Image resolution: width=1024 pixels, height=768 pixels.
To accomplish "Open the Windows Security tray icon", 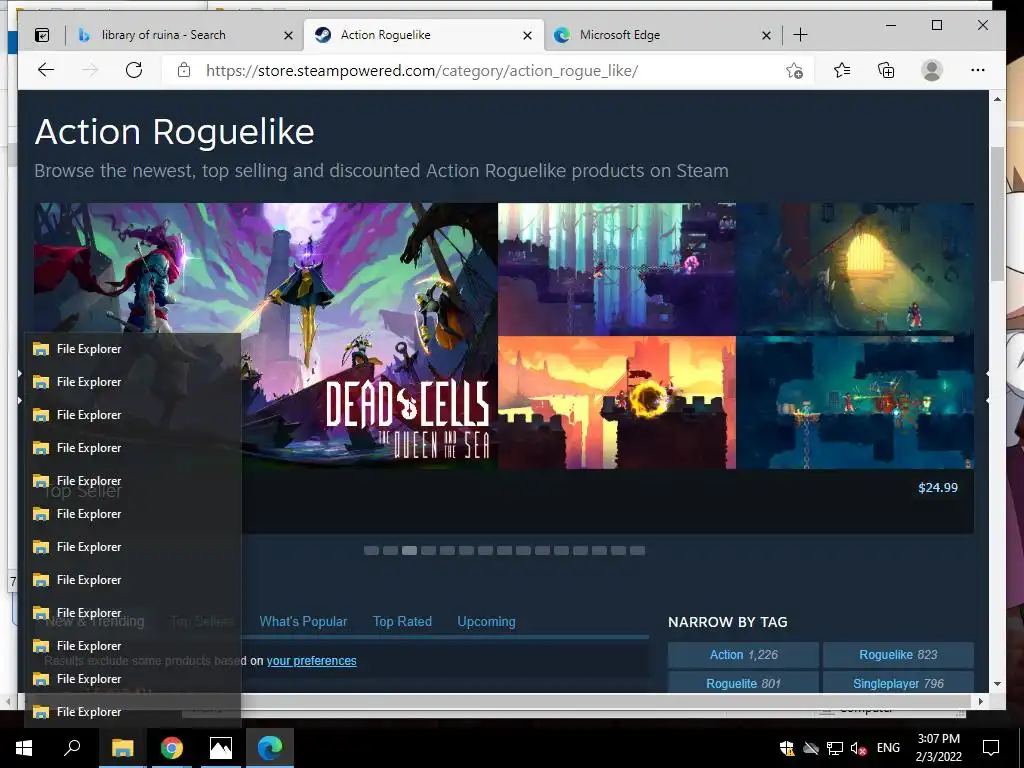I will pos(787,748).
